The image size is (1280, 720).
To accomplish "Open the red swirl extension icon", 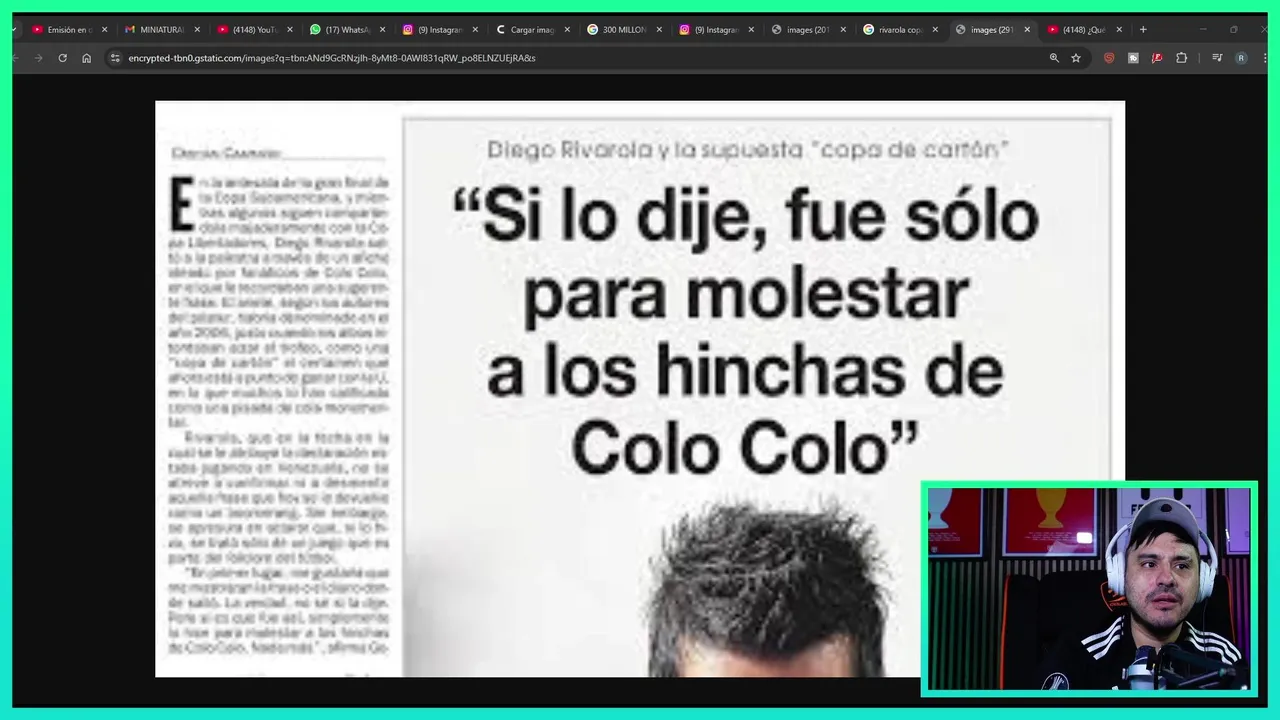I will [x=1109, y=58].
